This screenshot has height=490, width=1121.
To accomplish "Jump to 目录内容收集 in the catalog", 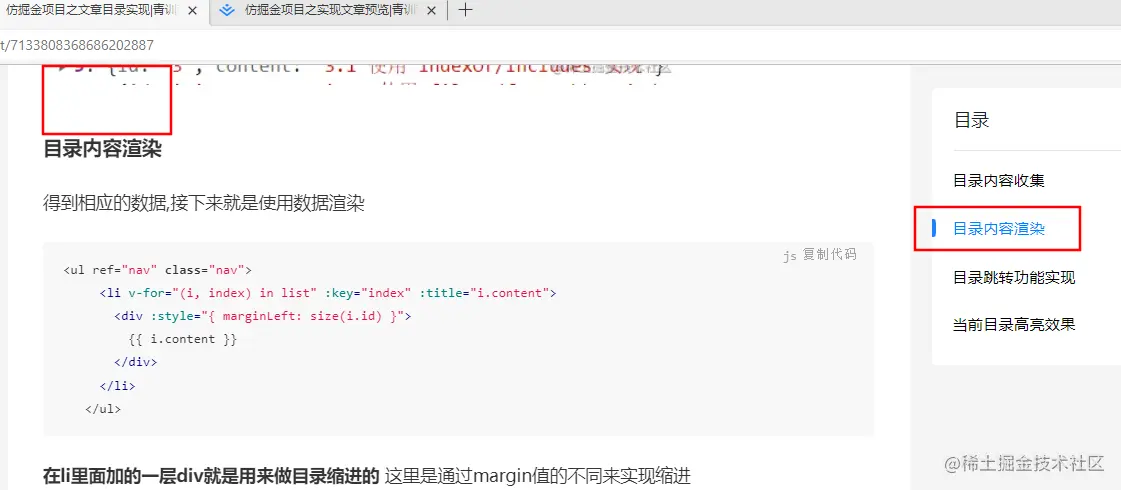I will (999, 180).
